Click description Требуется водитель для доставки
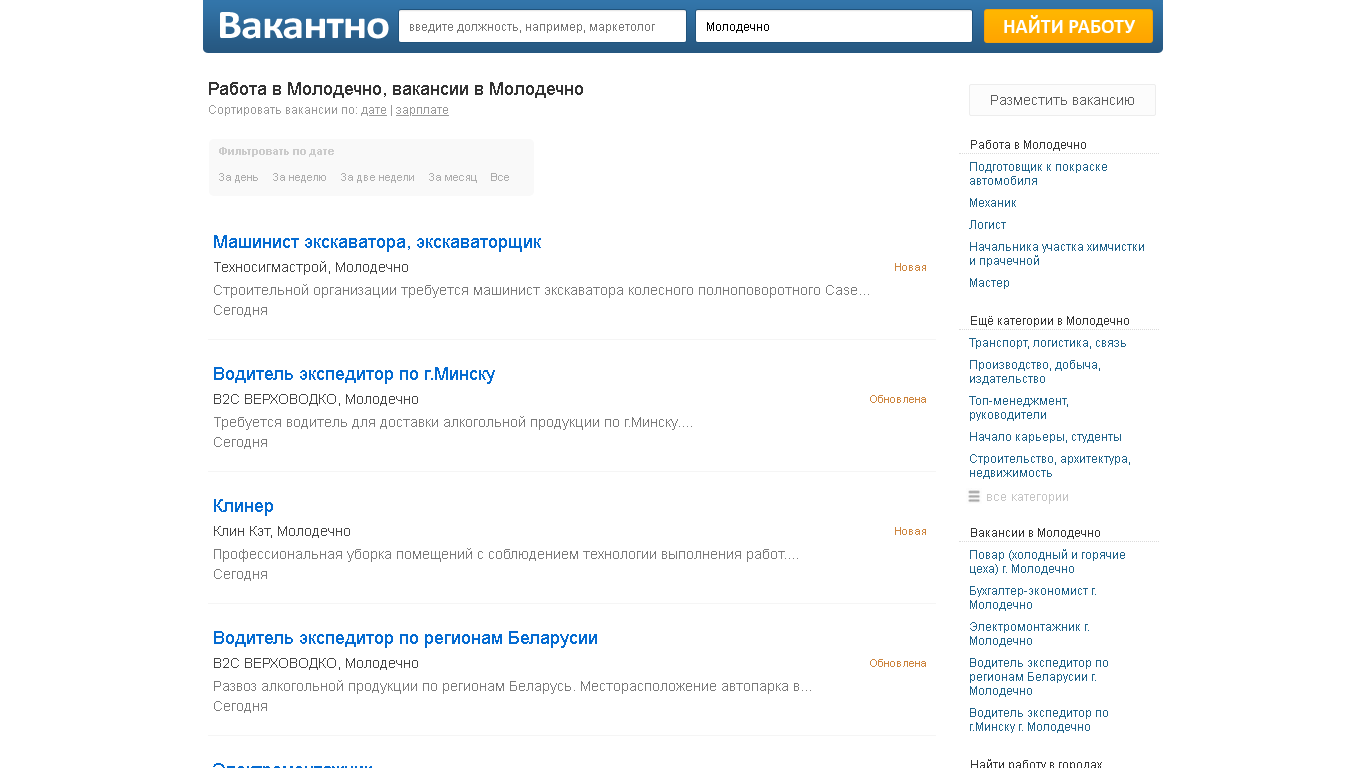Viewport: 1366px width, 768px height. coord(453,422)
